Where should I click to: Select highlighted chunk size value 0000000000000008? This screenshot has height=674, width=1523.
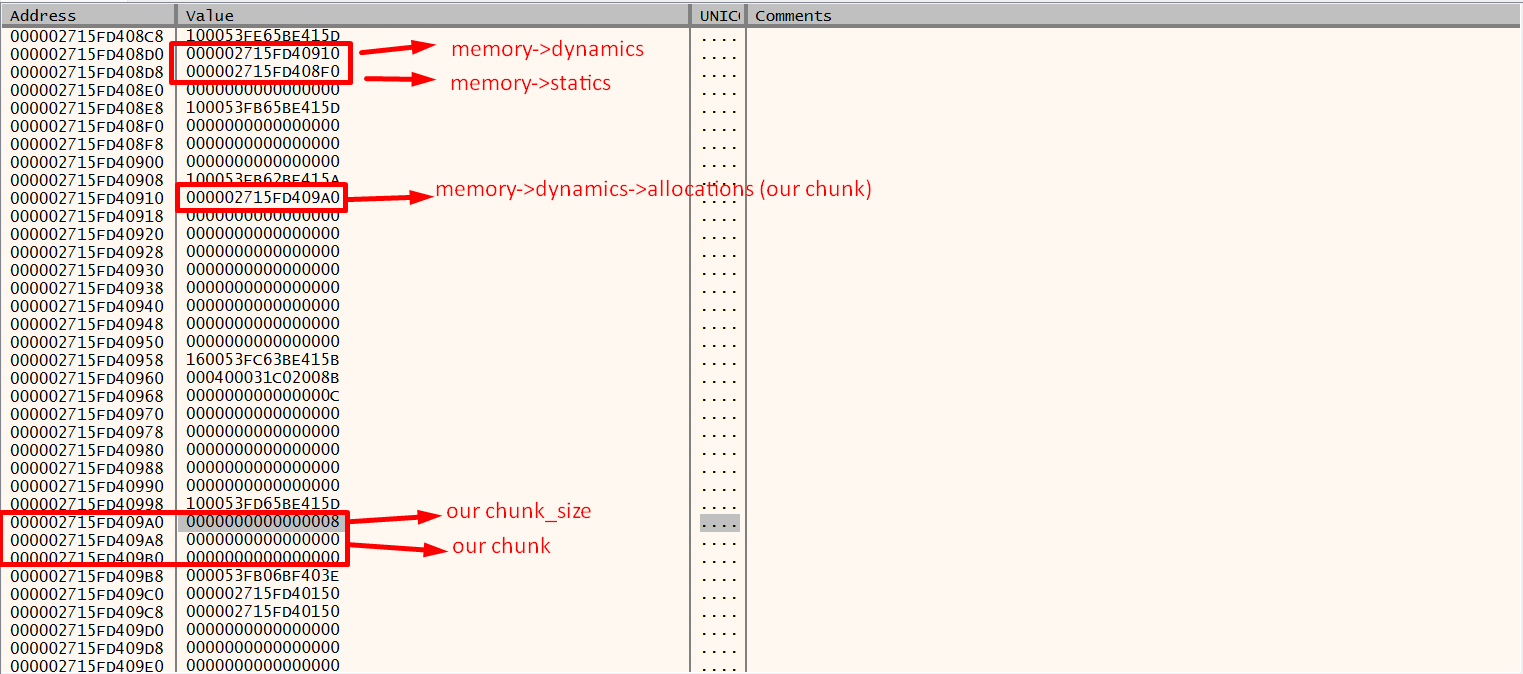263,522
